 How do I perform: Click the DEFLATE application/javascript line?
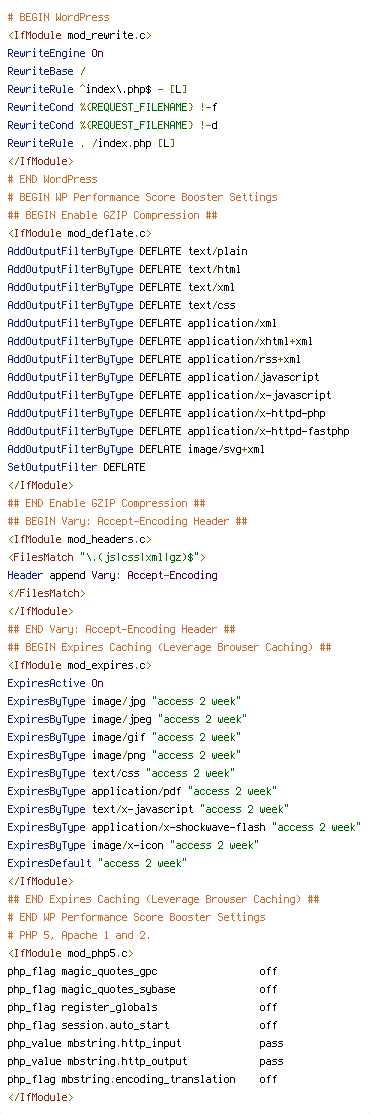[163, 377]
